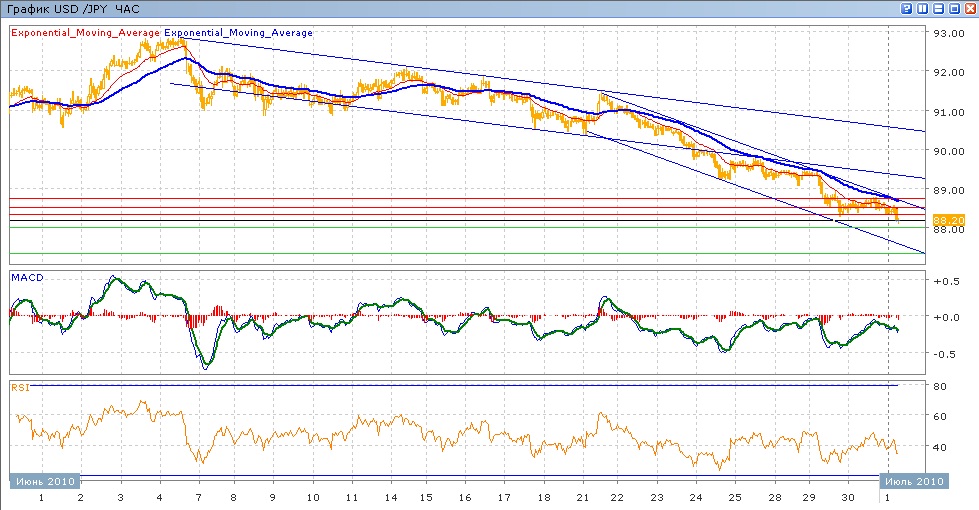Click the MACD indicator panel label
The width and height of the screenshot is (979, 510).
tap(26, 276)
